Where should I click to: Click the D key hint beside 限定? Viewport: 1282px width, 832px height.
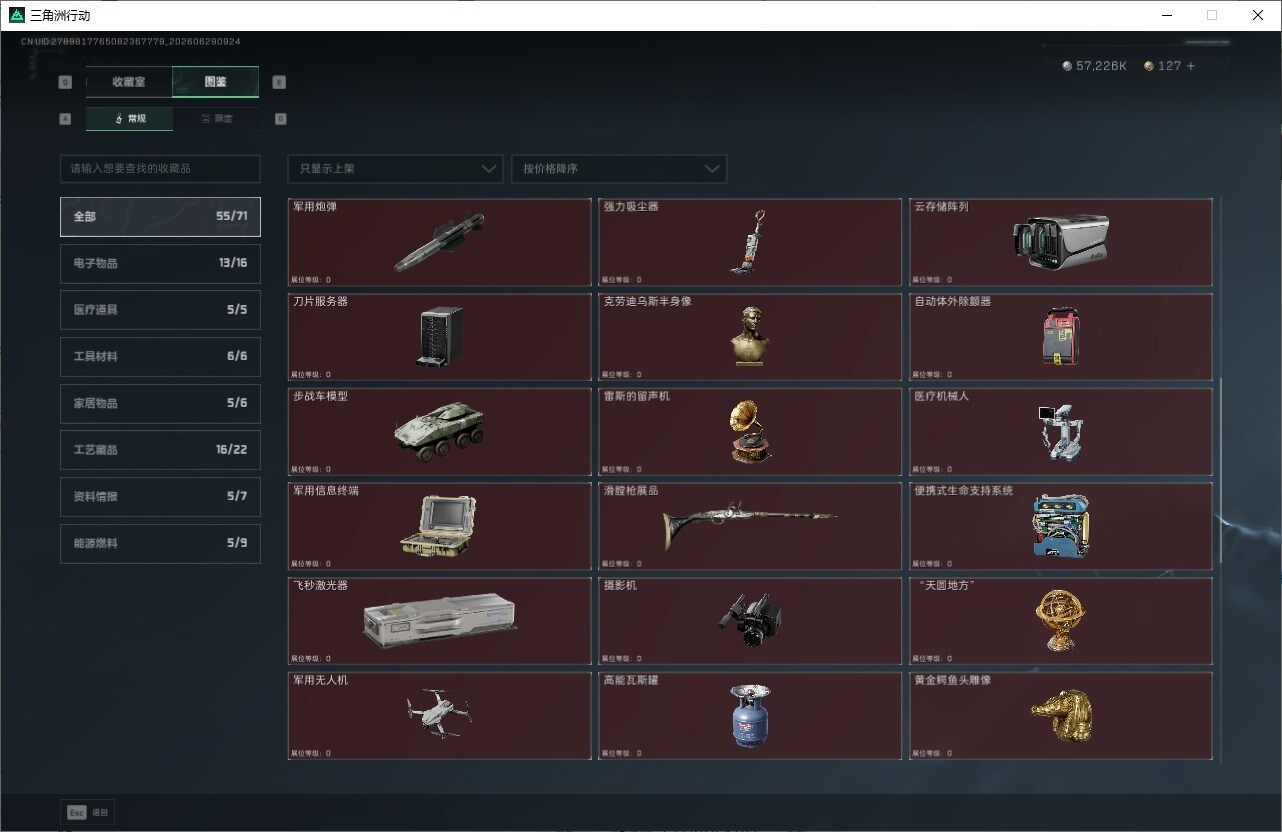(280, 118)
